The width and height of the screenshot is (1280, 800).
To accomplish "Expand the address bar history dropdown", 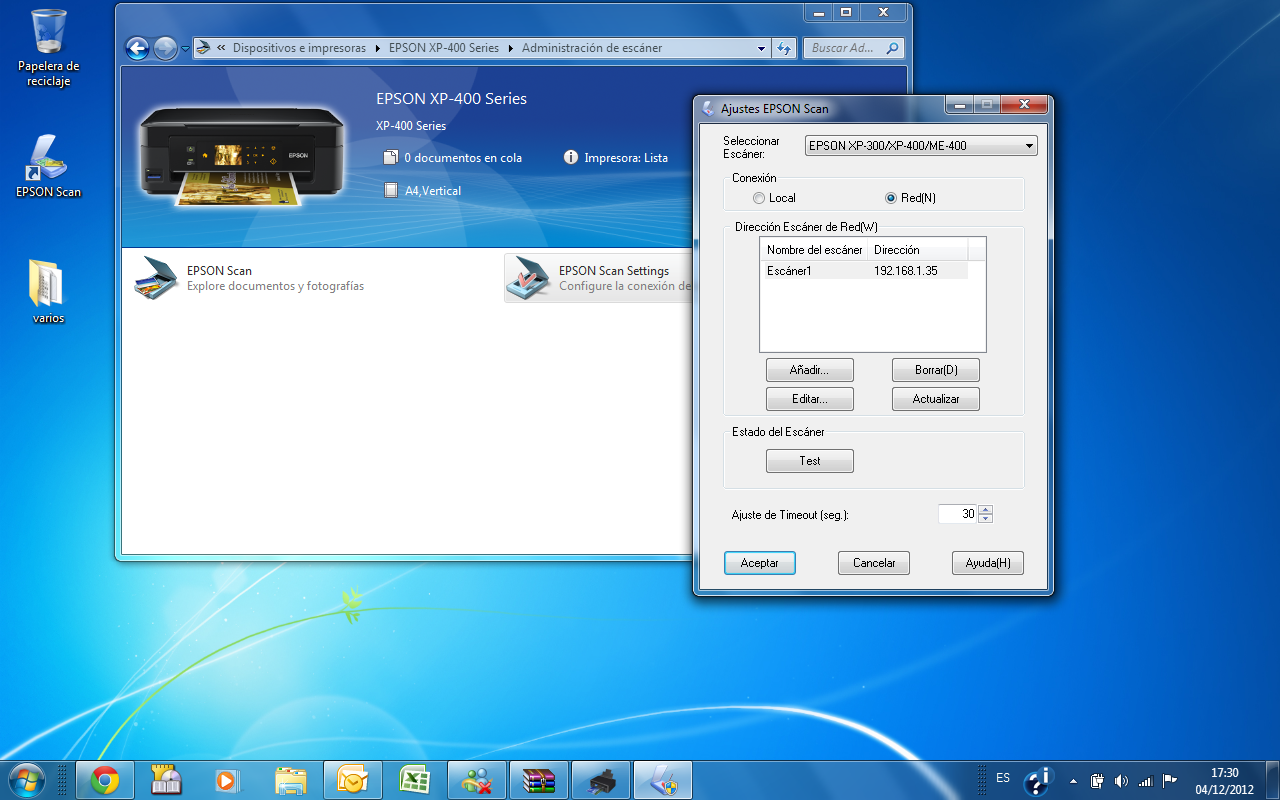I will tap(761, 48).
